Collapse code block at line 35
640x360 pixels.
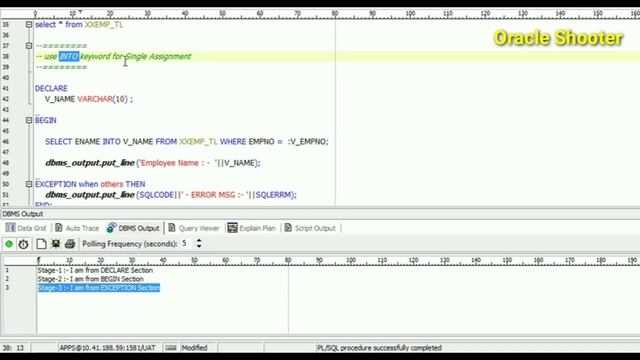[29, 24]
